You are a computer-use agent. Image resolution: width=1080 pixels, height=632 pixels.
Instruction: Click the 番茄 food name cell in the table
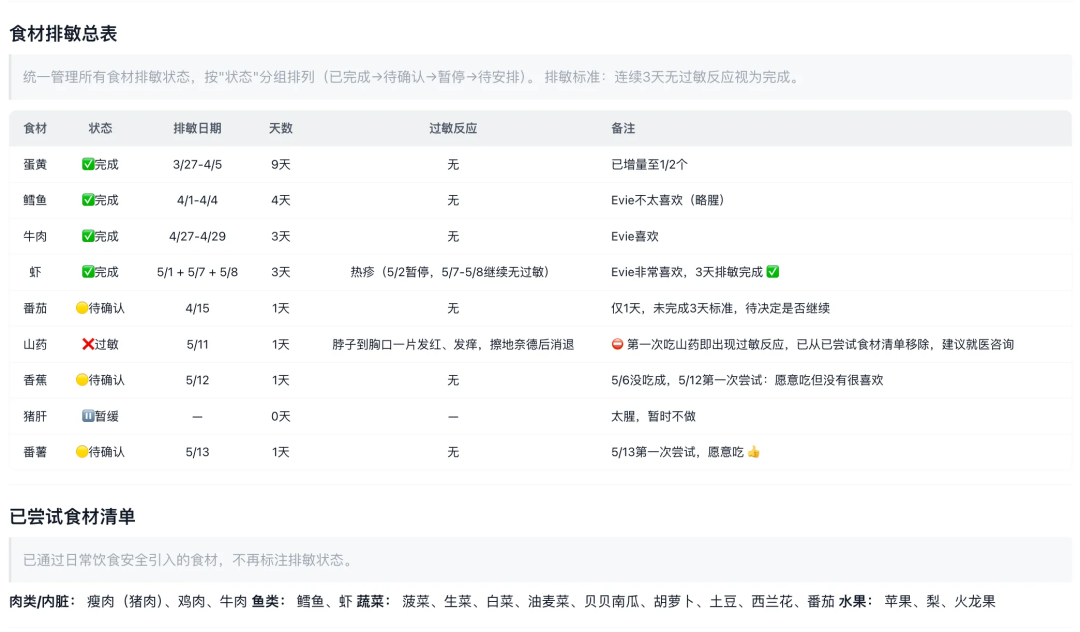[35, 308]
